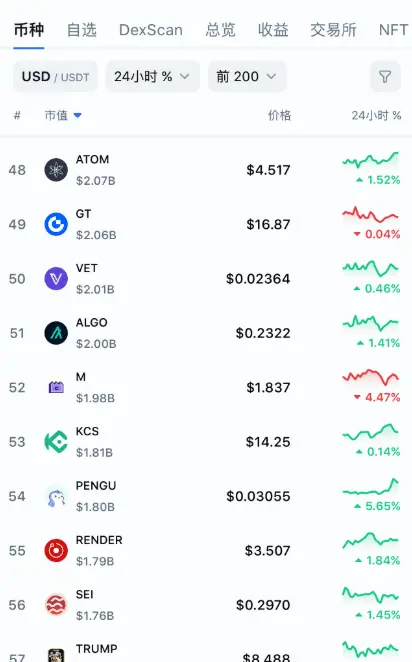Open the M coin row priced $1.837
412x662 pixels.
tap(206, 387)
